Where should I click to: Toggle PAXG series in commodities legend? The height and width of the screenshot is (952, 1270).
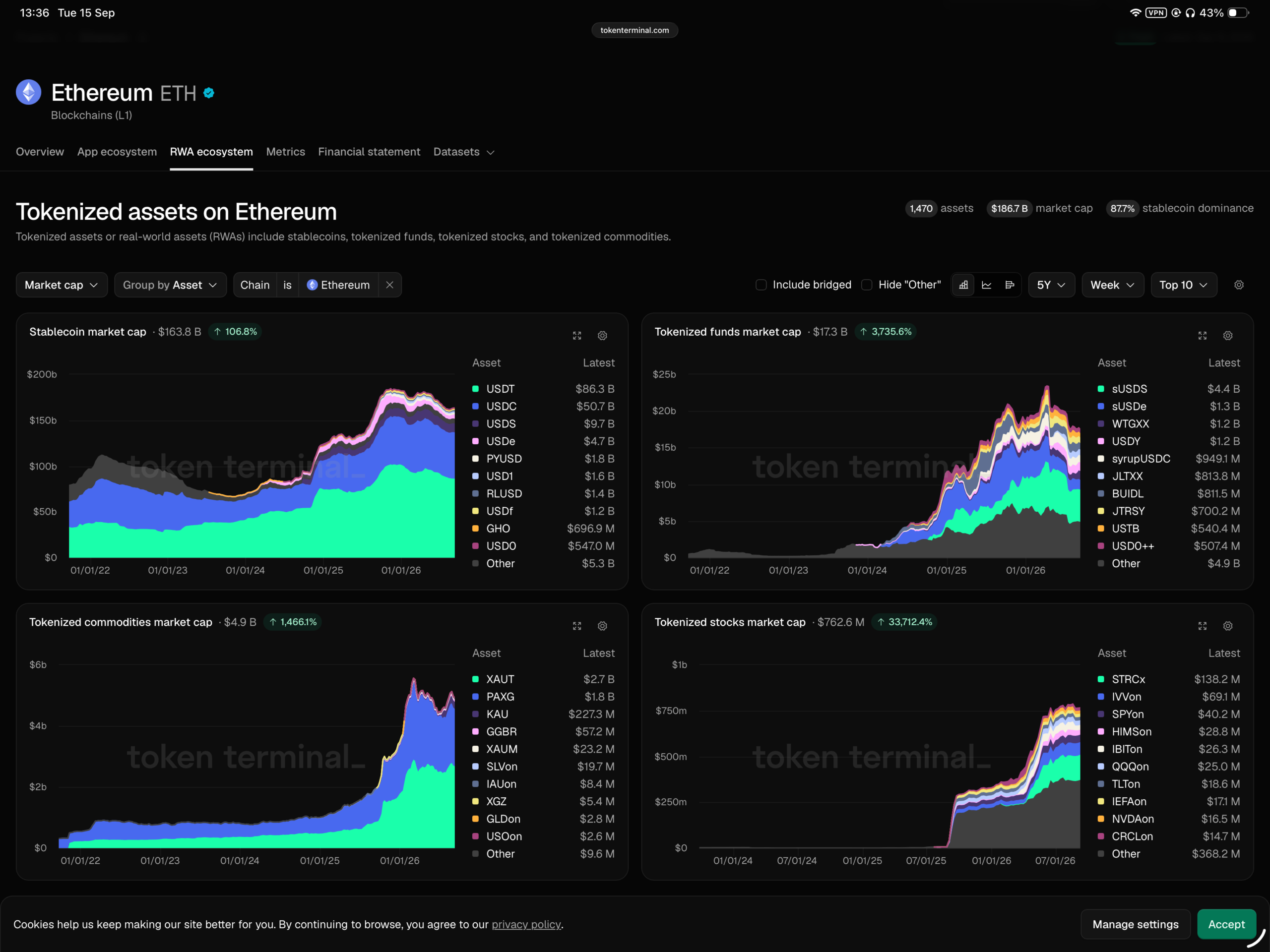click(543, 697)
